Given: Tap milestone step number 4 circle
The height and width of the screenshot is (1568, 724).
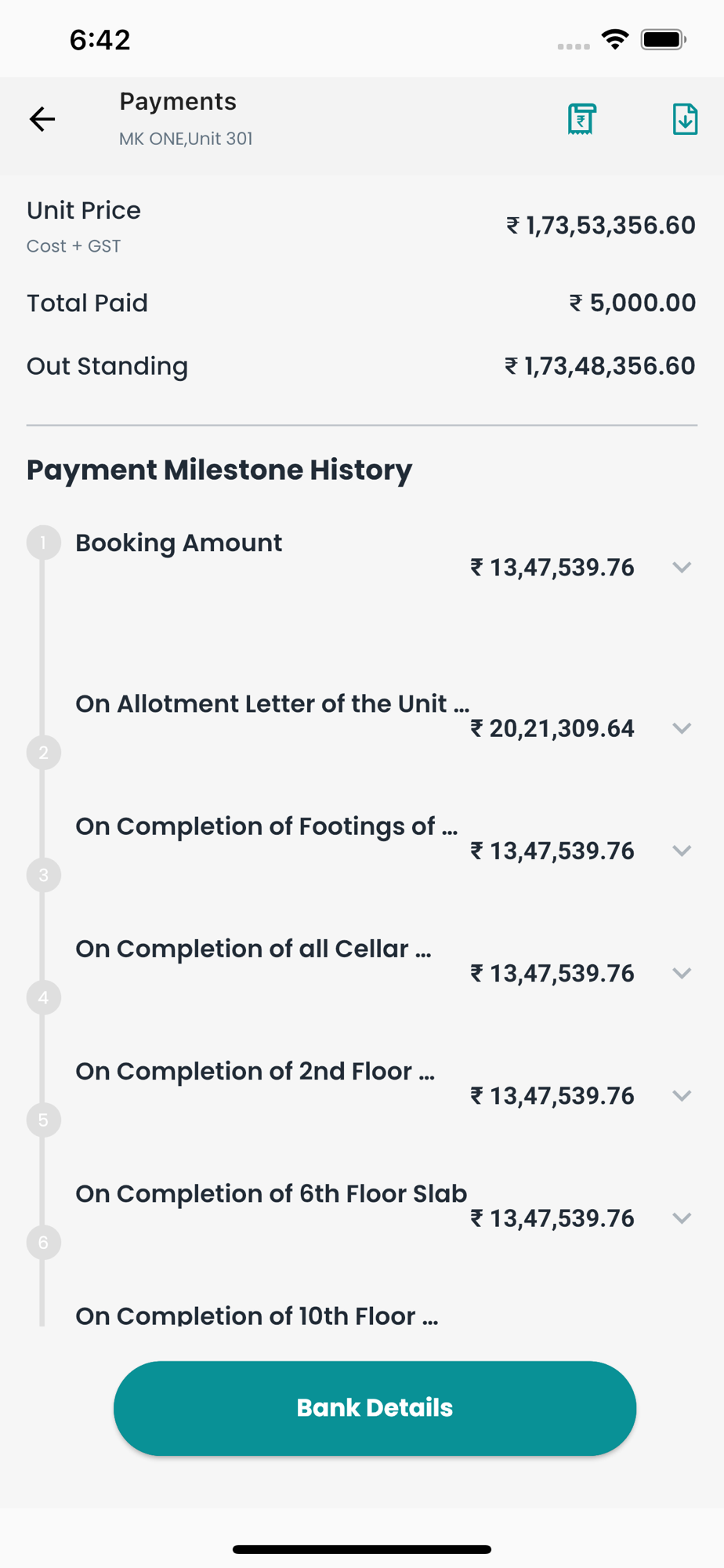Looking at the screenshot, I should click(x=44, y=997).
